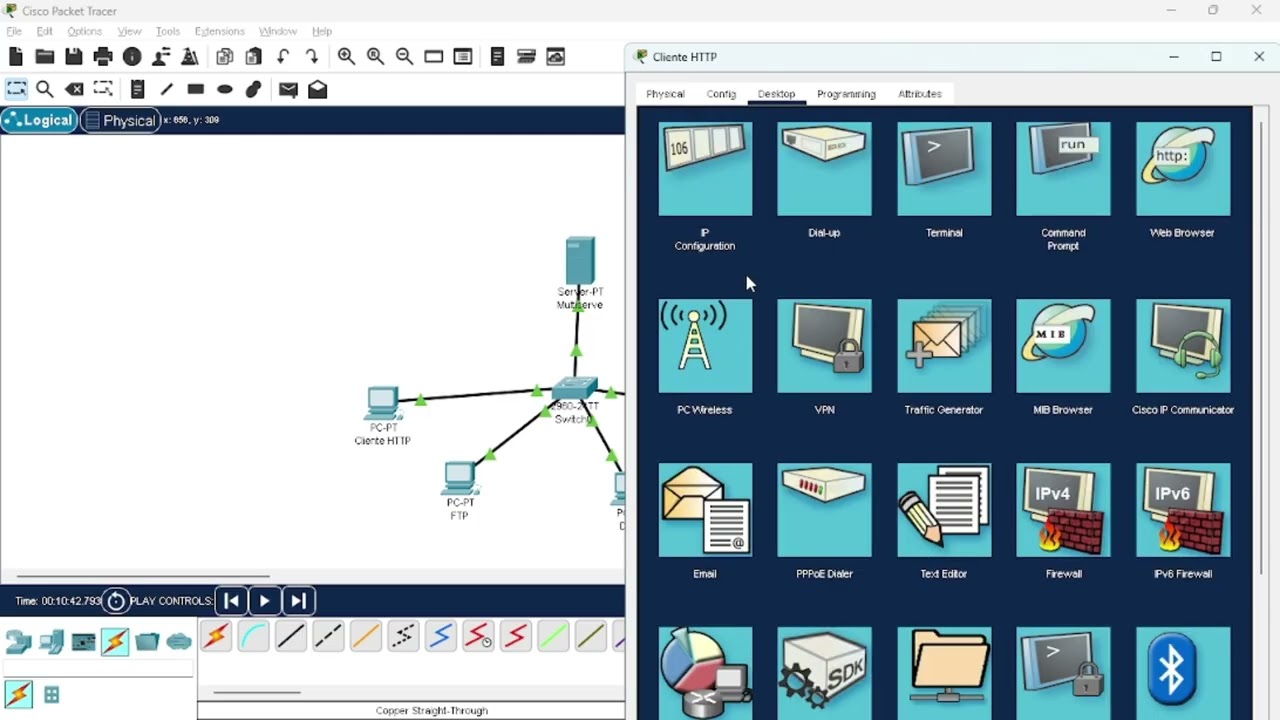Open the VPN app
This screenshot has height=720, width=1280.
[x=824, y=346]
